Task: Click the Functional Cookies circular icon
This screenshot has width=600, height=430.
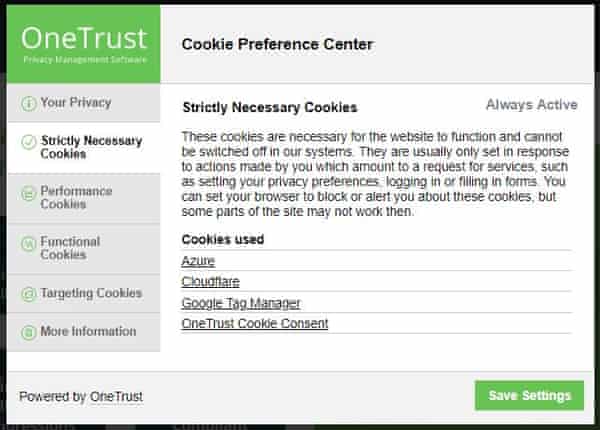Action: (29, 244)
